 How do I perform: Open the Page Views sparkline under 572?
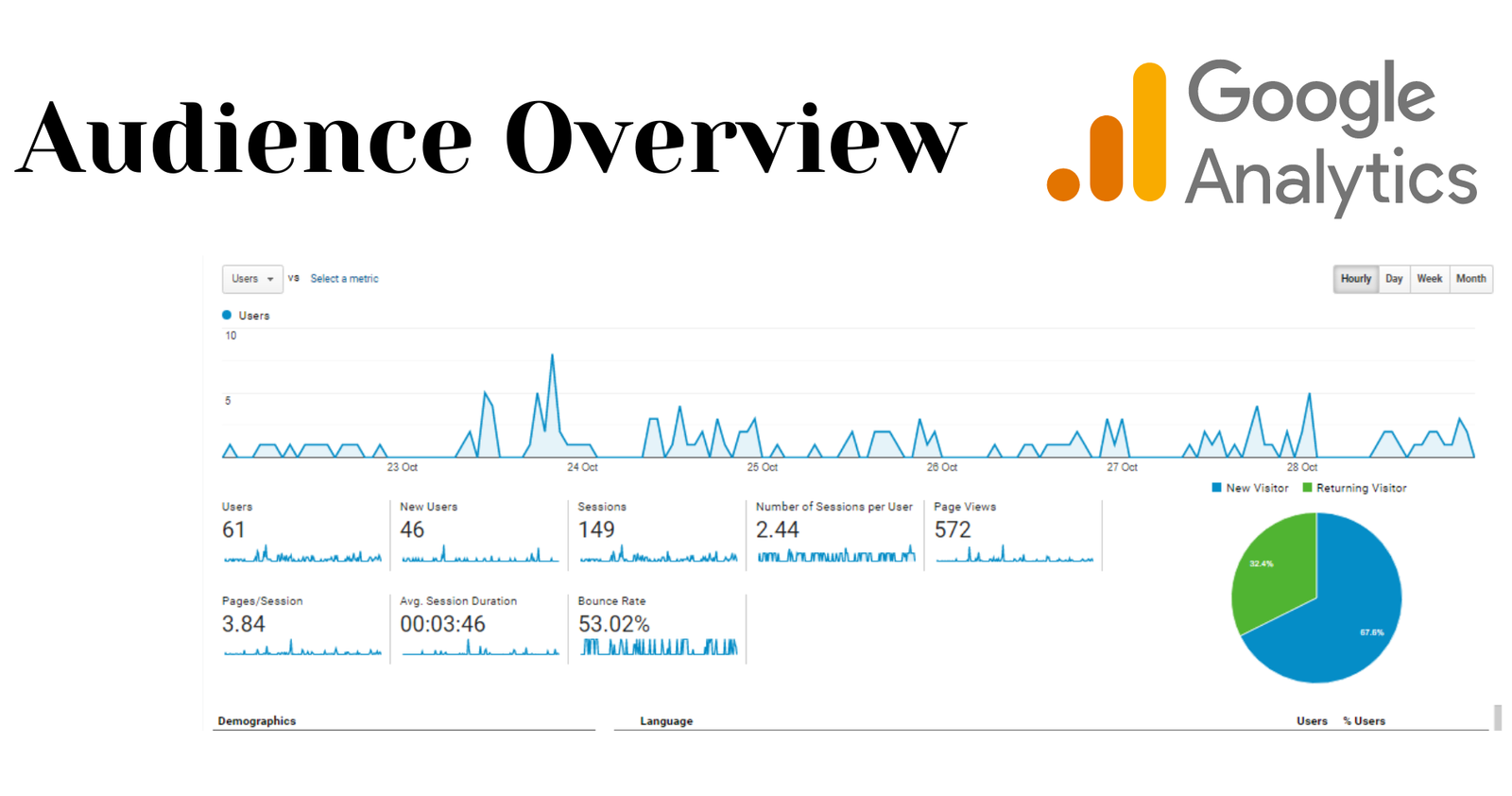tap(1015, 555)
